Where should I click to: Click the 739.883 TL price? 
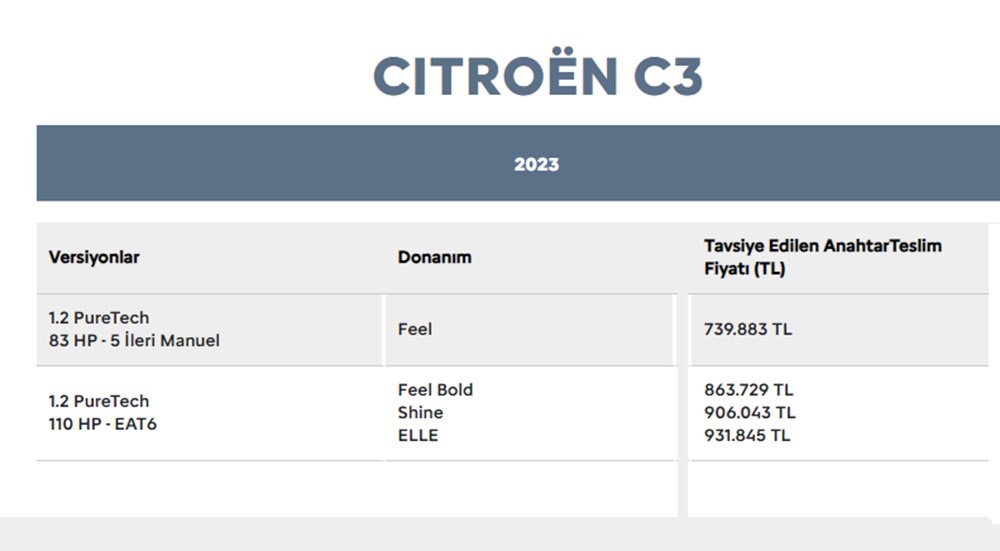[748, 329]
